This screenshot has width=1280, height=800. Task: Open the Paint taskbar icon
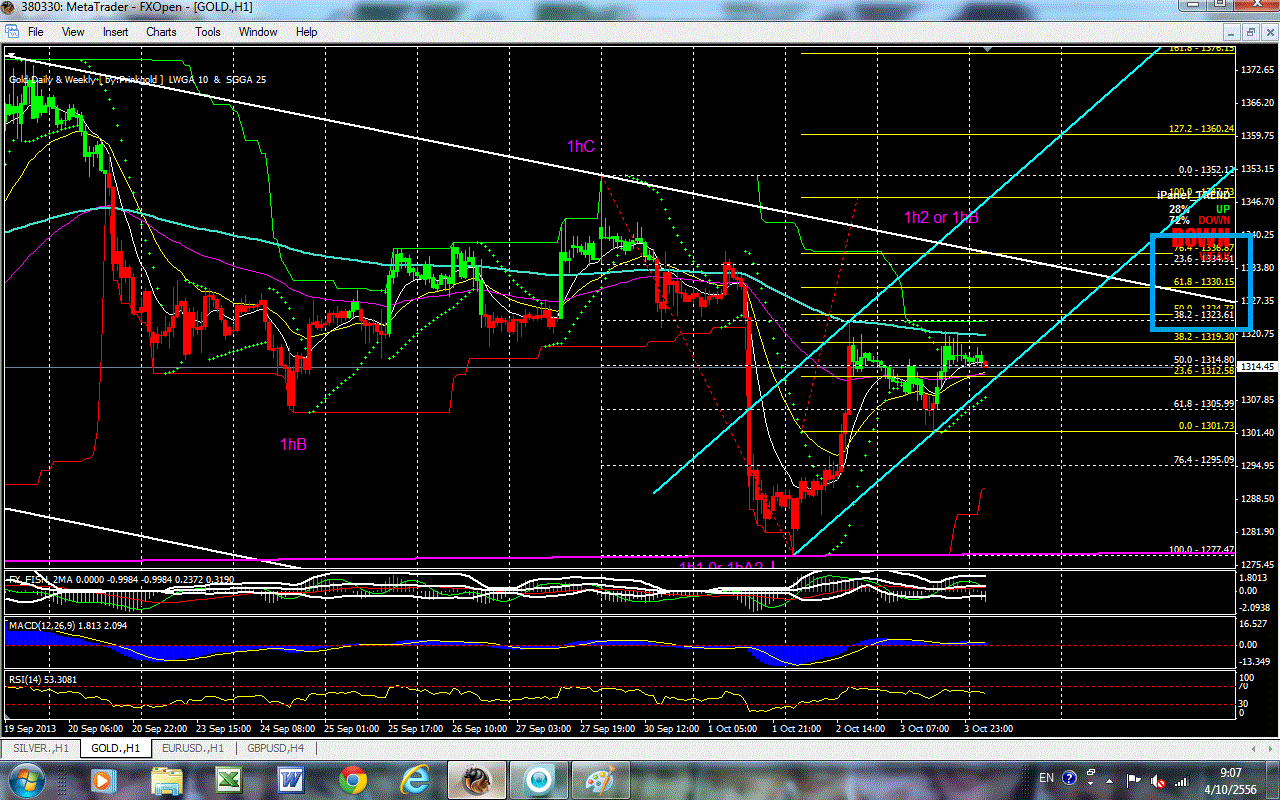pyautogui.click(x=598, y=778)
